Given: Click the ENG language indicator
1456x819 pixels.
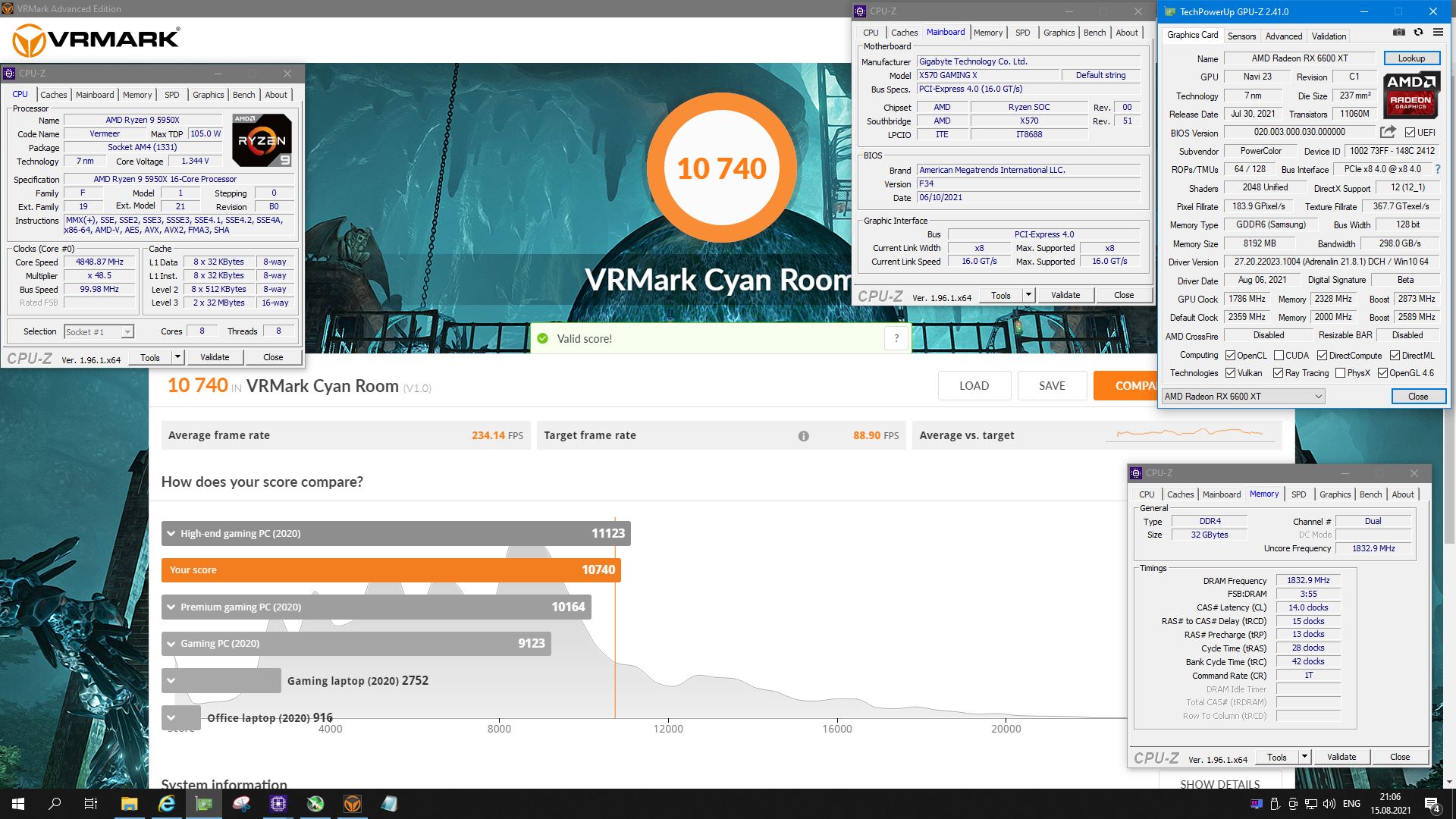Looking at the screenshot, I should click(x=1351, y=804).
